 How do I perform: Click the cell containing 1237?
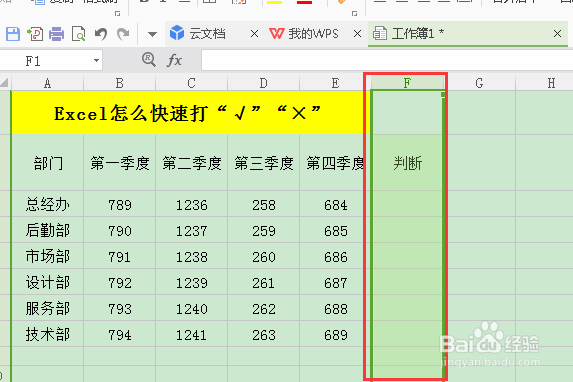coord(191,230)
